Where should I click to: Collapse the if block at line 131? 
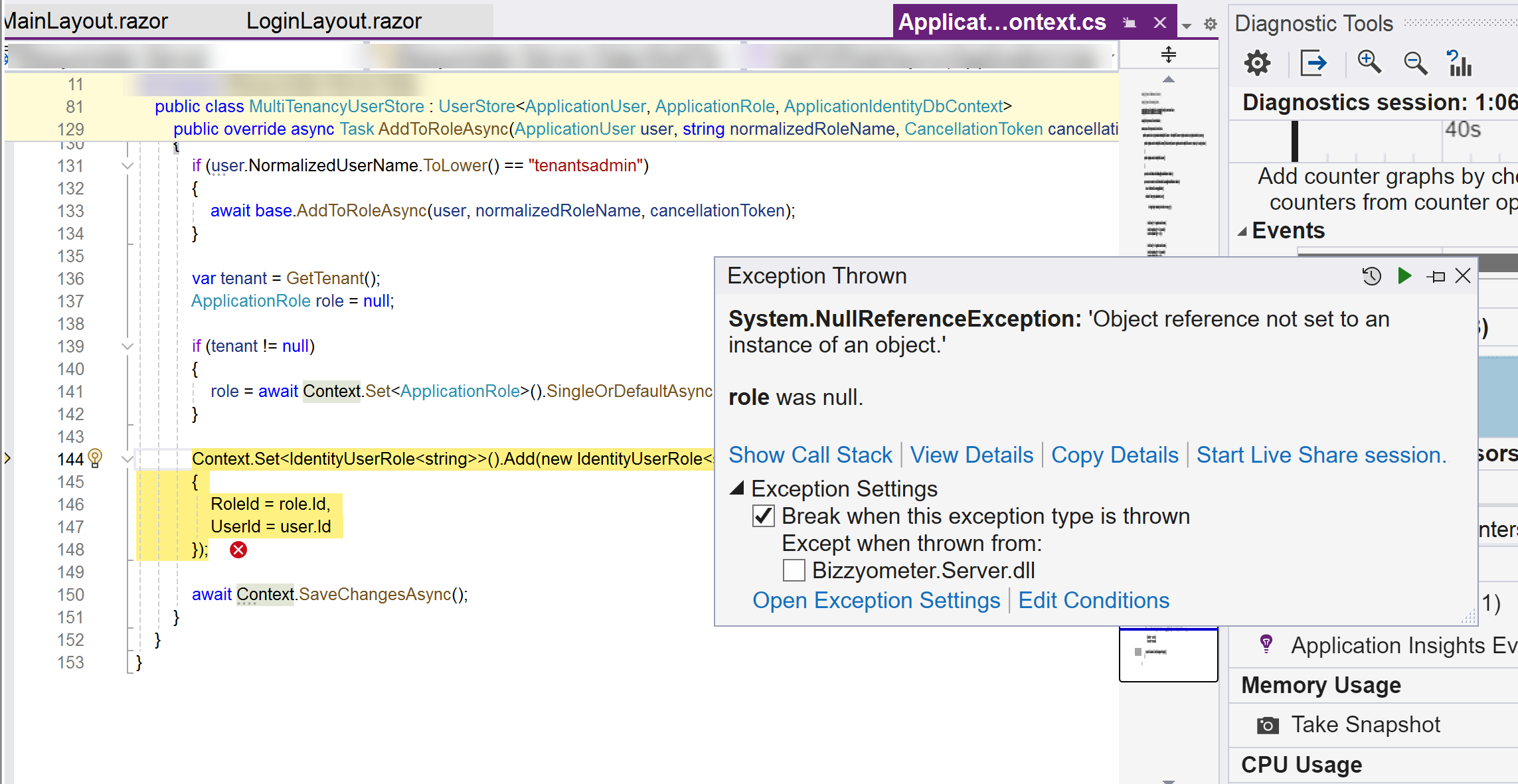(127, 166)
